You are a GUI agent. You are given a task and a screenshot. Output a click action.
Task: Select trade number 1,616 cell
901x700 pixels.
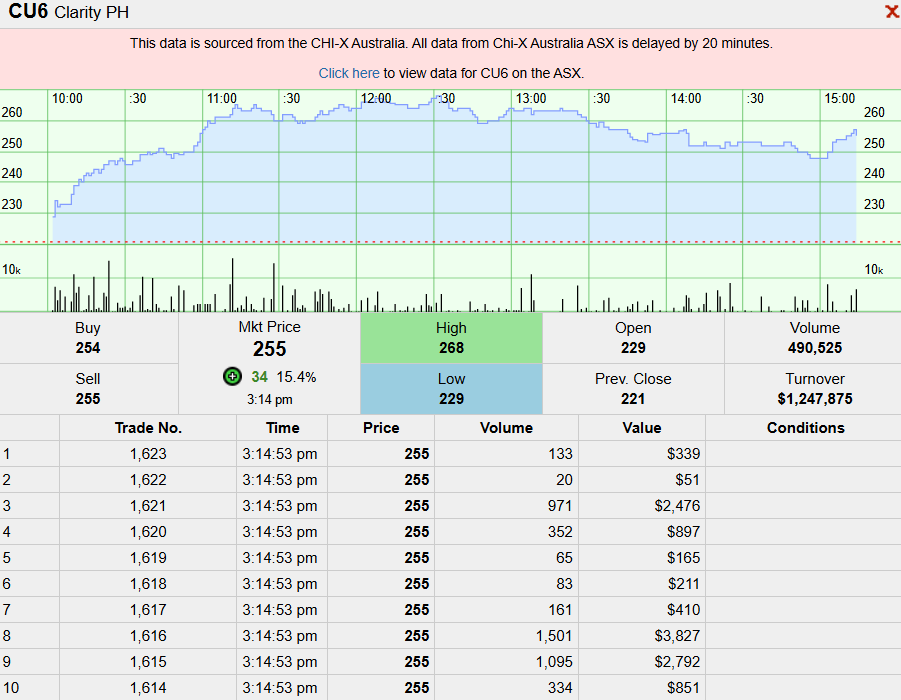pyautogui.click(x=148, y=636)
